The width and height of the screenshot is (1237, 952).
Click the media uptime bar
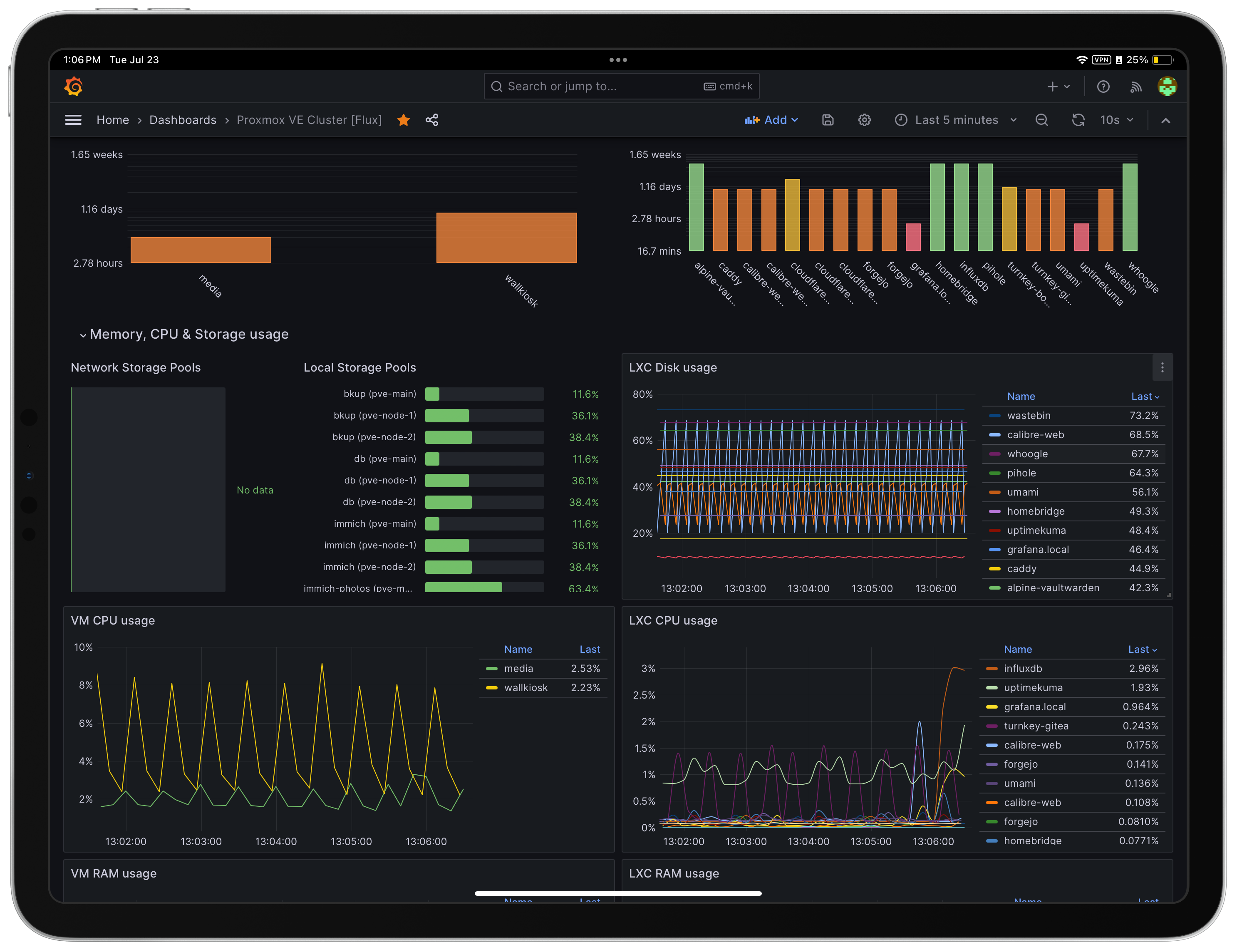201,250
